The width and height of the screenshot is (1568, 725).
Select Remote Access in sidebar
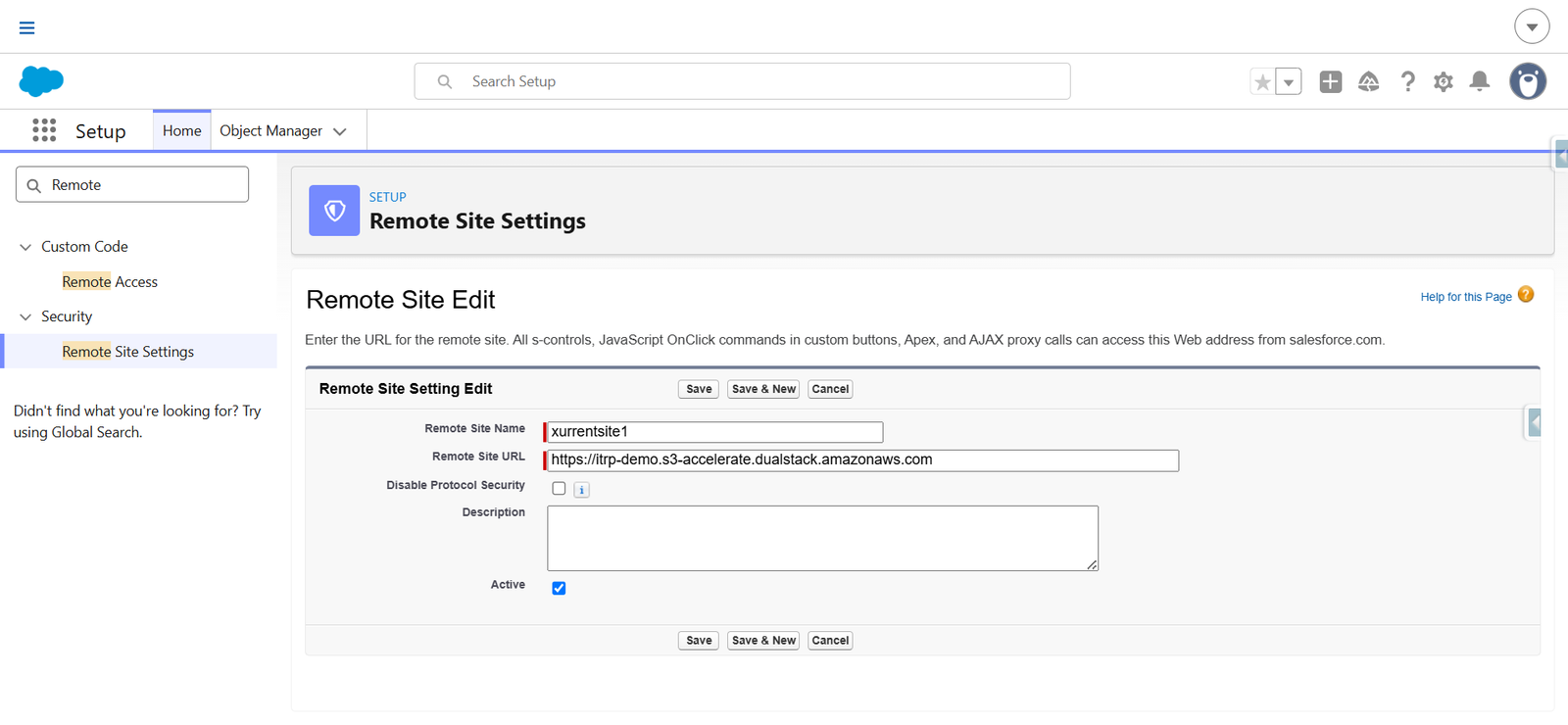[110, 282]
